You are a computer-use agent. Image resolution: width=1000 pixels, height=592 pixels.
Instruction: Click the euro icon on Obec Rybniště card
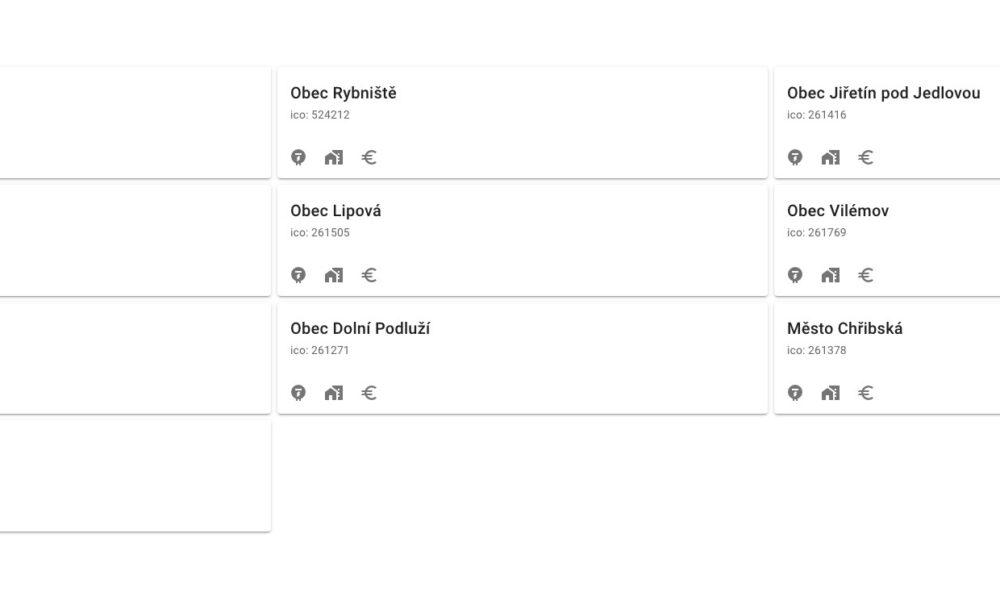coord(369,157)
